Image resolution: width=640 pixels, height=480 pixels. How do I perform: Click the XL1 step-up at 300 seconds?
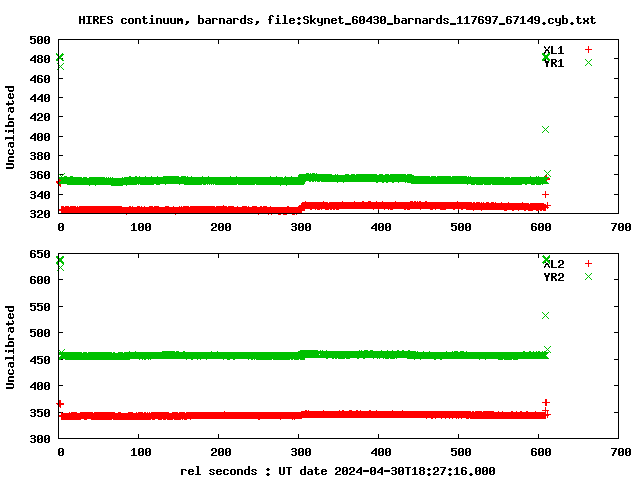point(301,207)
